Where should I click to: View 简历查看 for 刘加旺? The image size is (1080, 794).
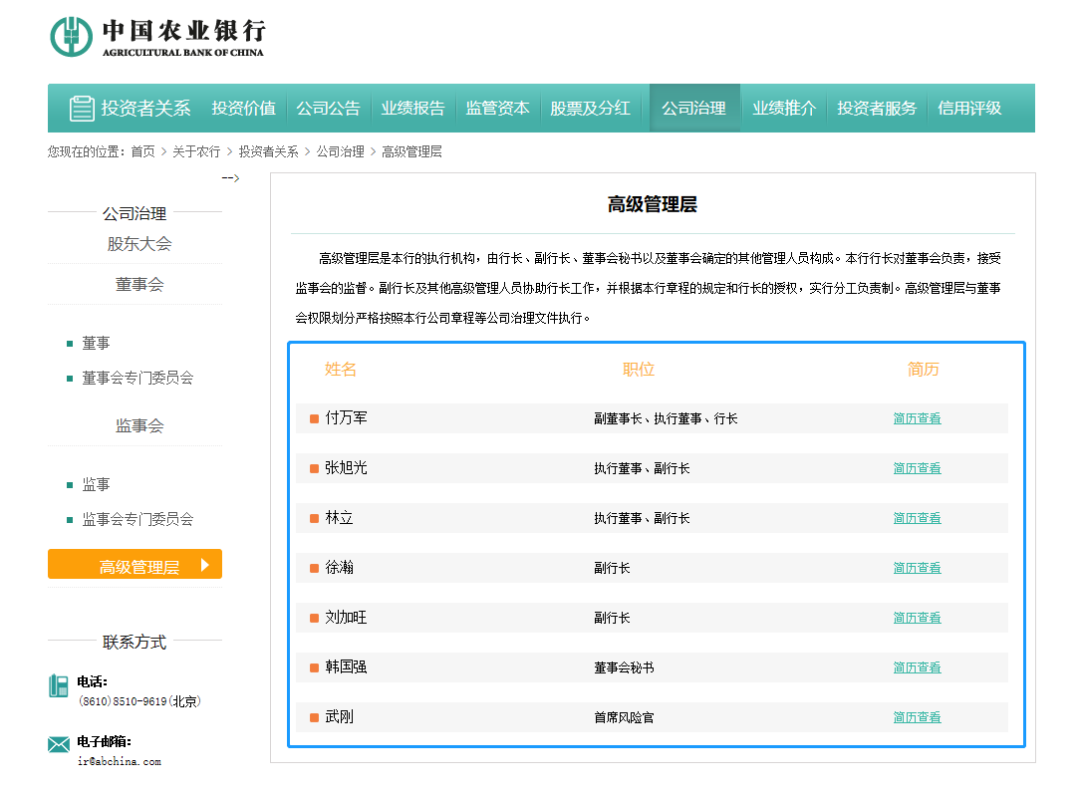(917, 618)
